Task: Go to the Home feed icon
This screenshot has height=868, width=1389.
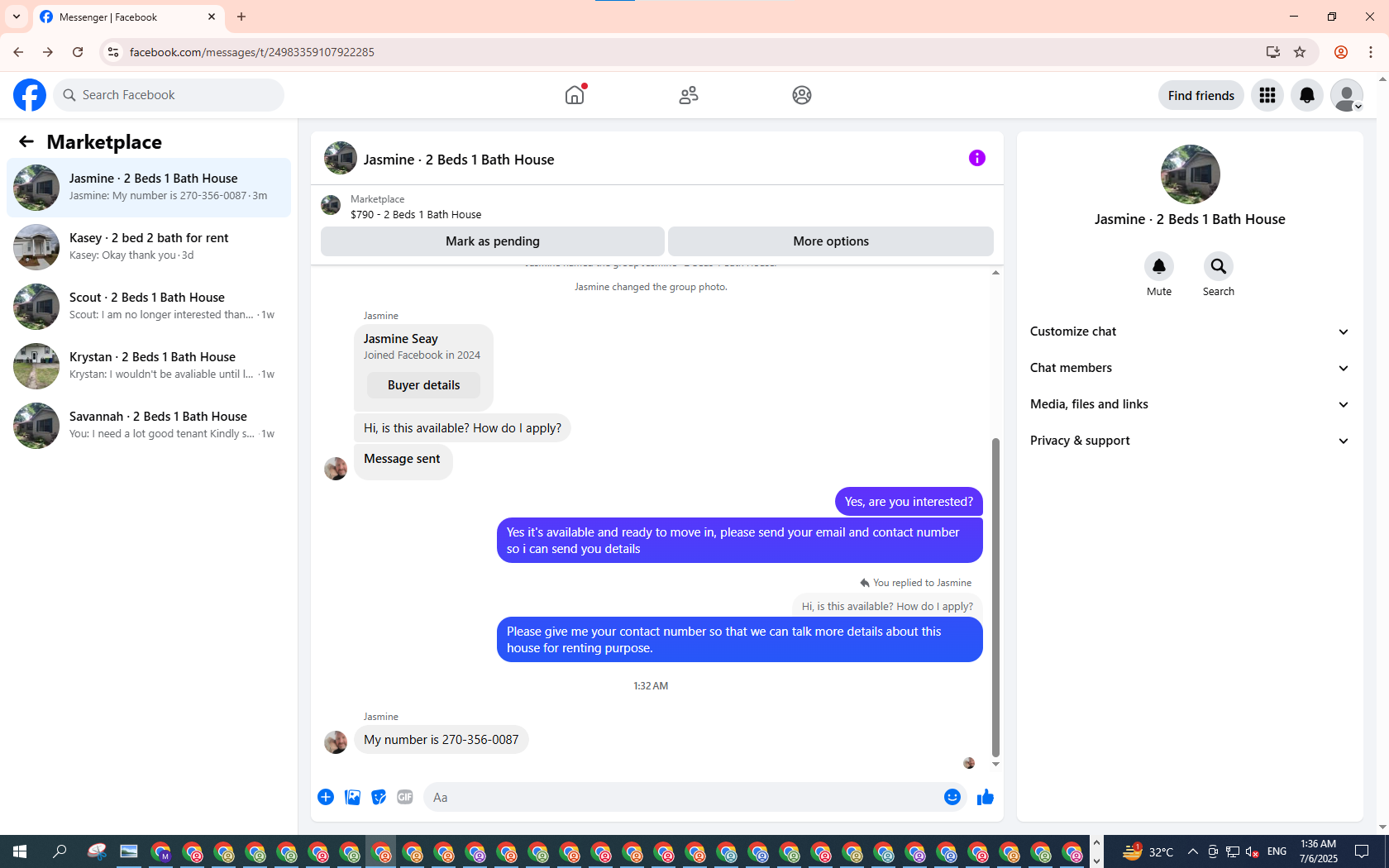Action: tap(575, 95)
